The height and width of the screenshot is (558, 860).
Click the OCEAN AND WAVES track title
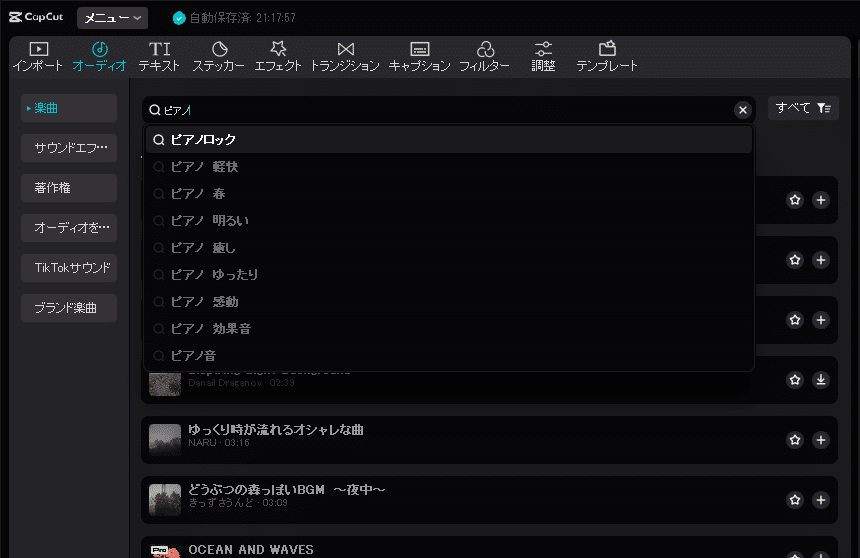pyautogui.click(x=251, y=550)
